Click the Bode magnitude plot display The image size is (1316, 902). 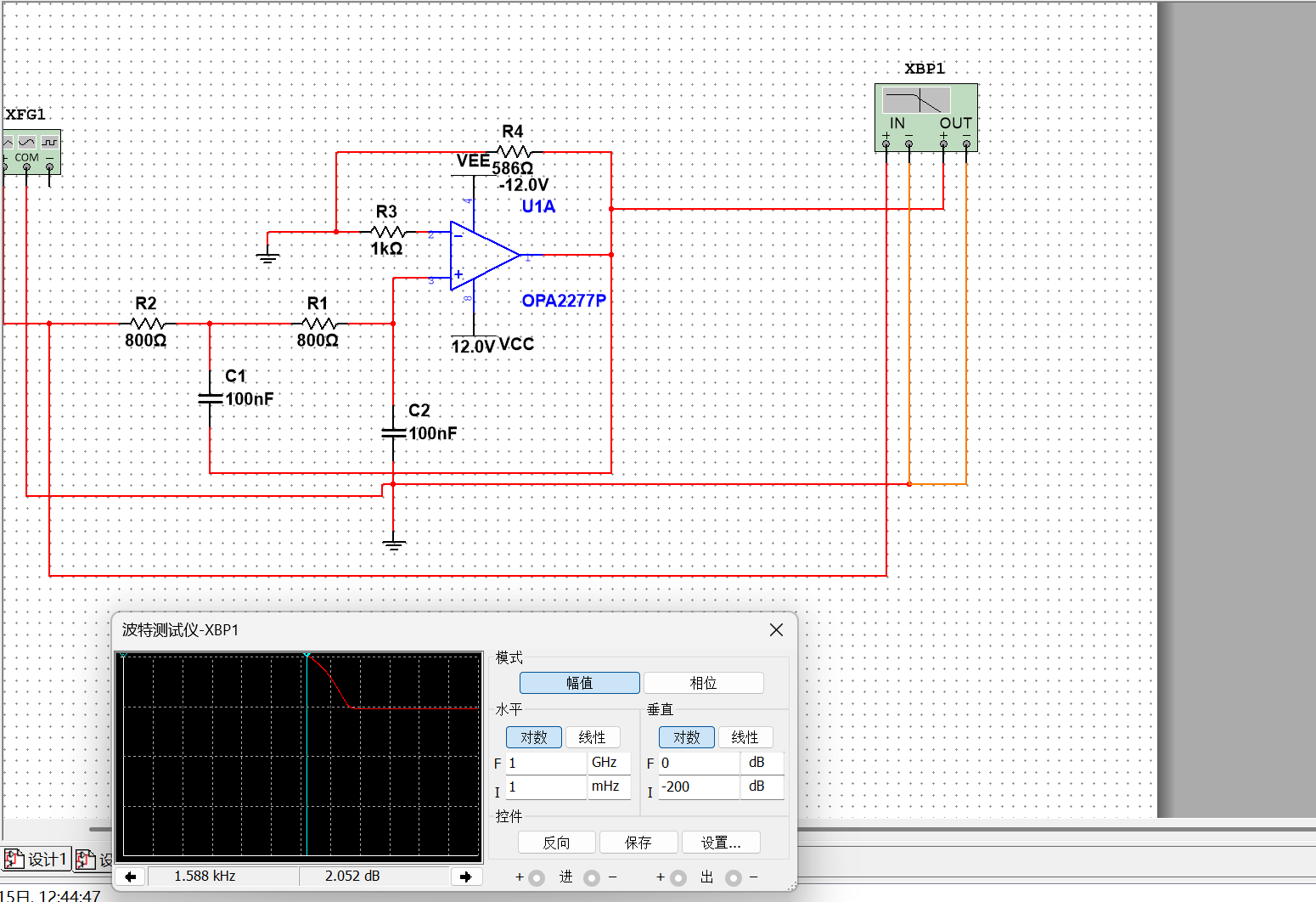pyautogui.click(x=300, y=756)
